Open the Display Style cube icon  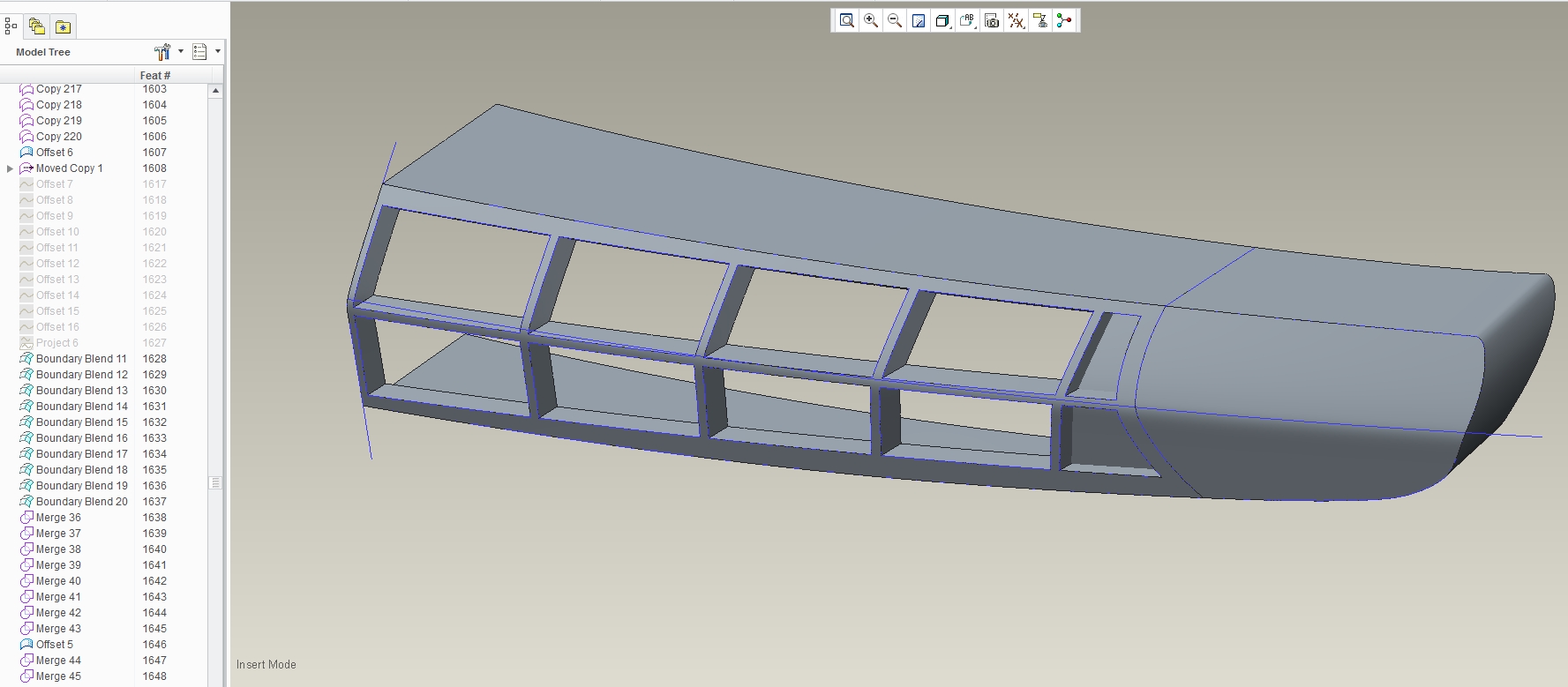point(942,20)
